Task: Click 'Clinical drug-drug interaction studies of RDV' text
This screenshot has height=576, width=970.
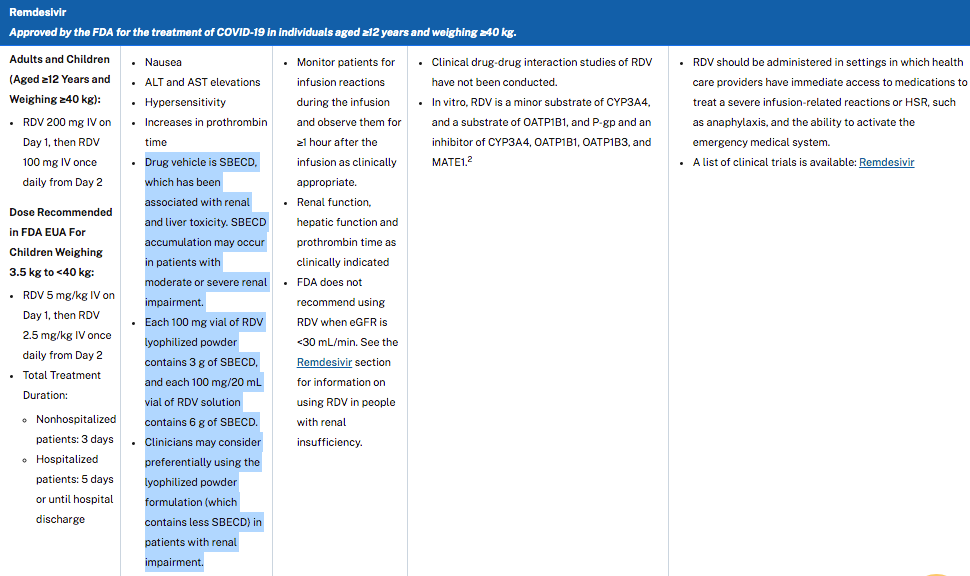Action: [x=541, y=62]
